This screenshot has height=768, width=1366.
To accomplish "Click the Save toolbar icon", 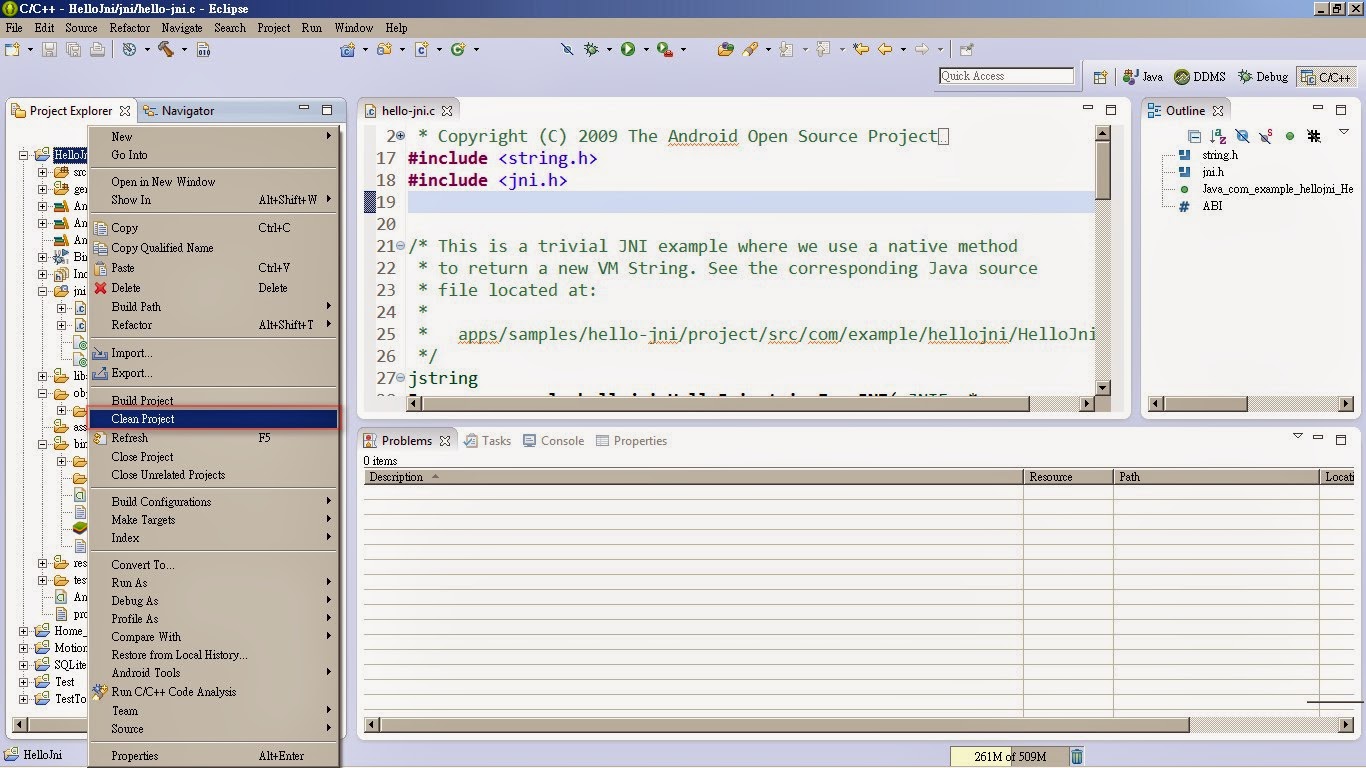I will [x=49, y=49].
